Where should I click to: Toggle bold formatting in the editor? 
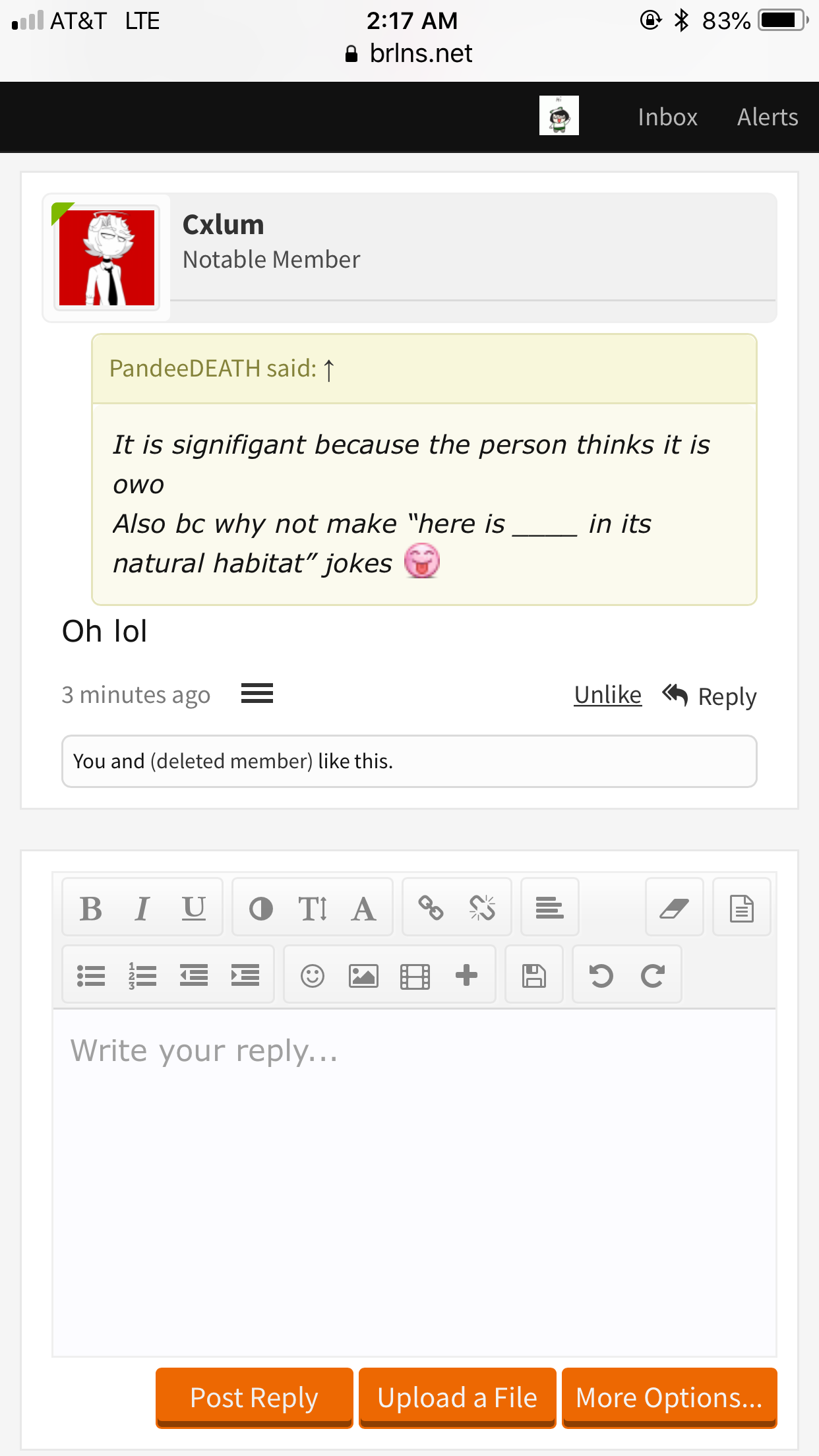pyautogui.click(x=91, y=908)
